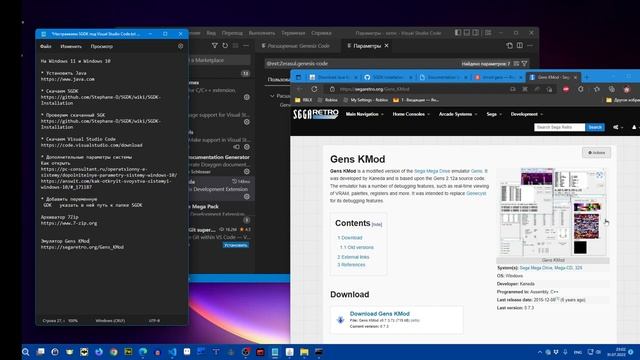
Task: Open the extensions panel more actions ellipsis
Action: [246, 46]
